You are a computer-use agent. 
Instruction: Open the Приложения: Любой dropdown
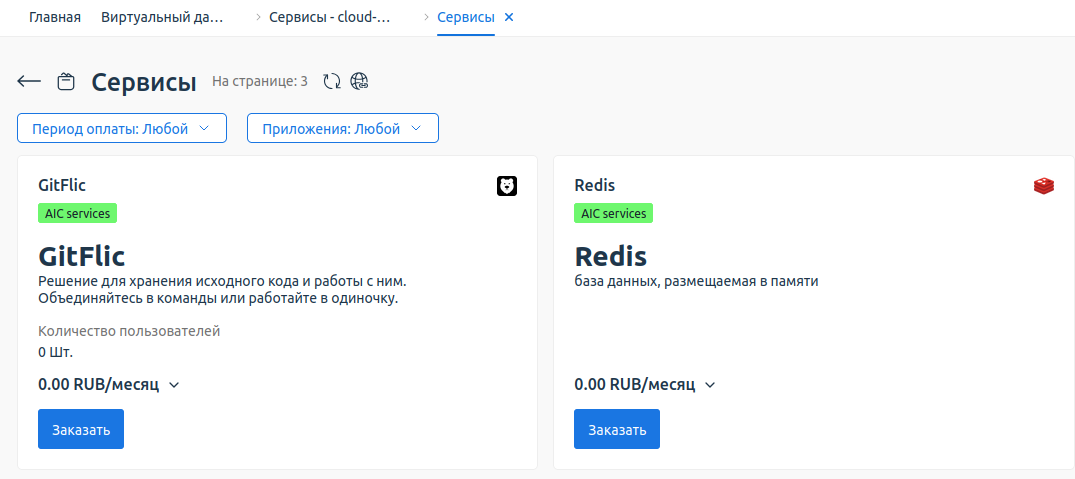coord(342,128)
